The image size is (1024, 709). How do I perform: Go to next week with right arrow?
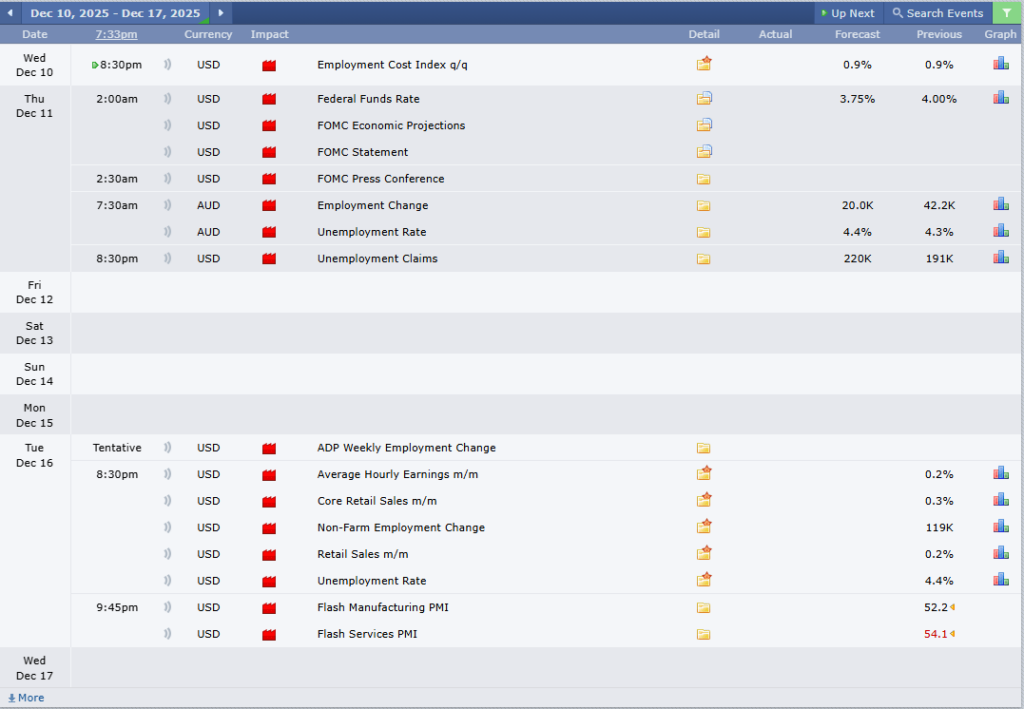220,13
